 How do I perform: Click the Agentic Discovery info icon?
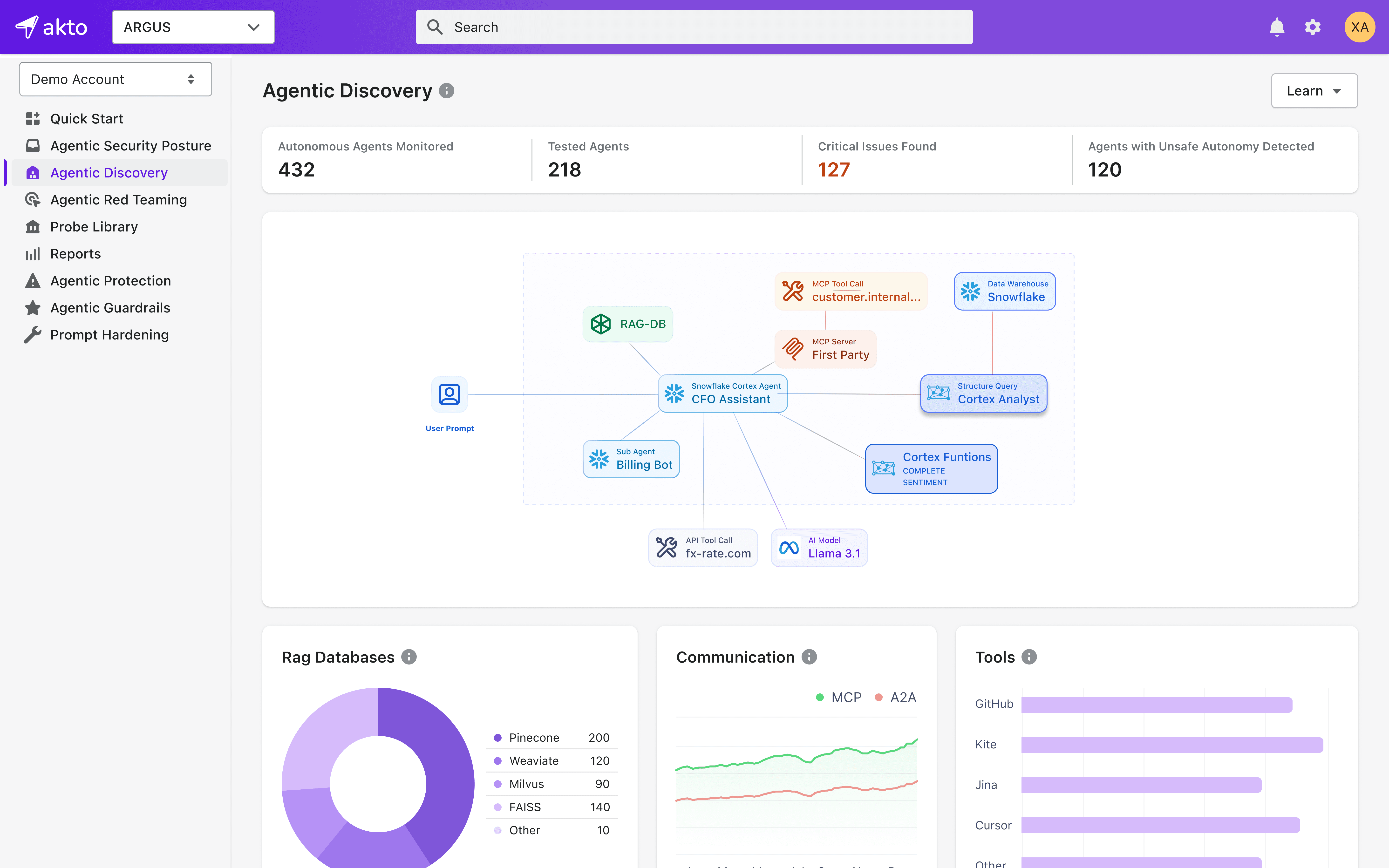coord(447,91)
